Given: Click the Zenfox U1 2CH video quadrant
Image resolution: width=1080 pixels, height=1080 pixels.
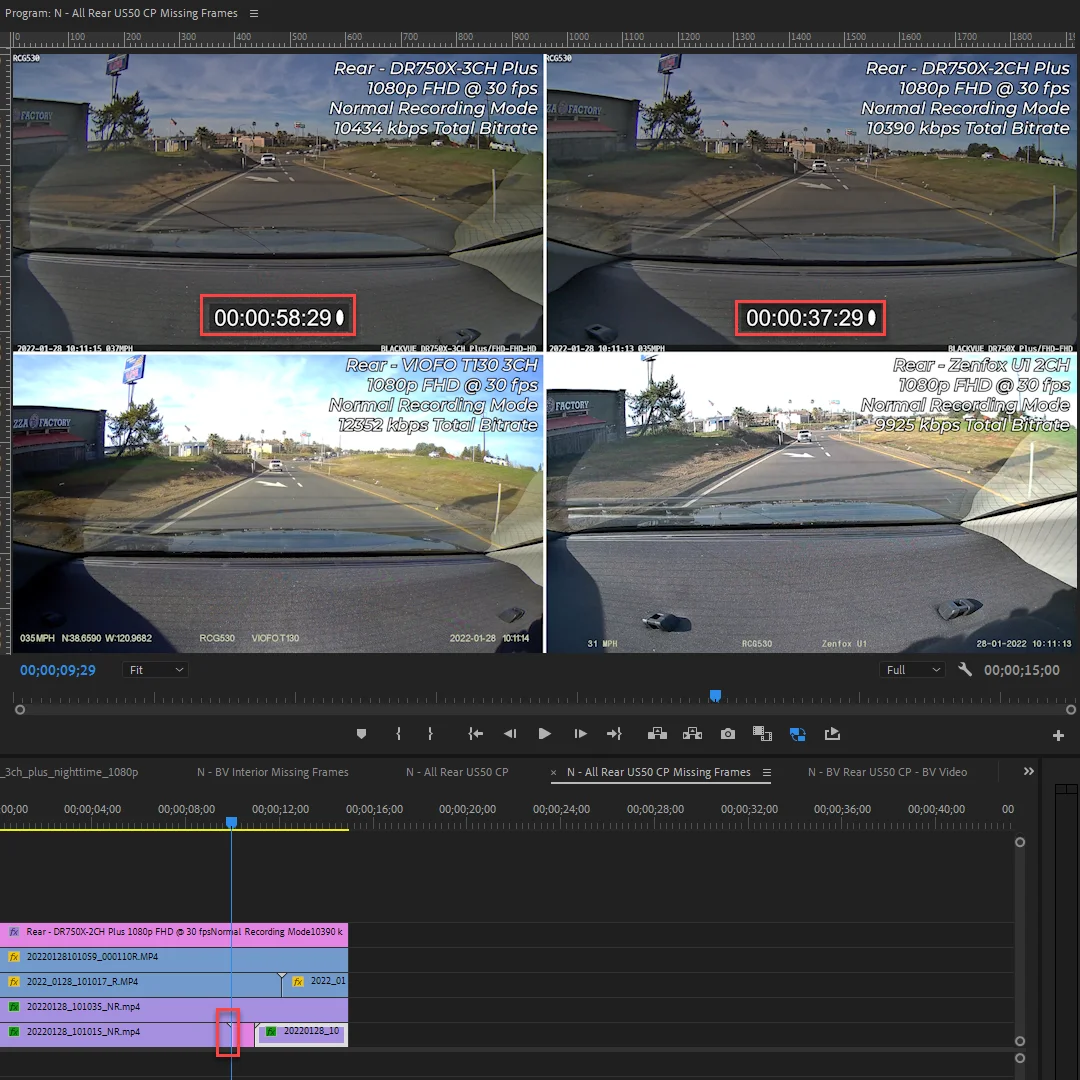Looking at the screenshot, I should 811,503.
